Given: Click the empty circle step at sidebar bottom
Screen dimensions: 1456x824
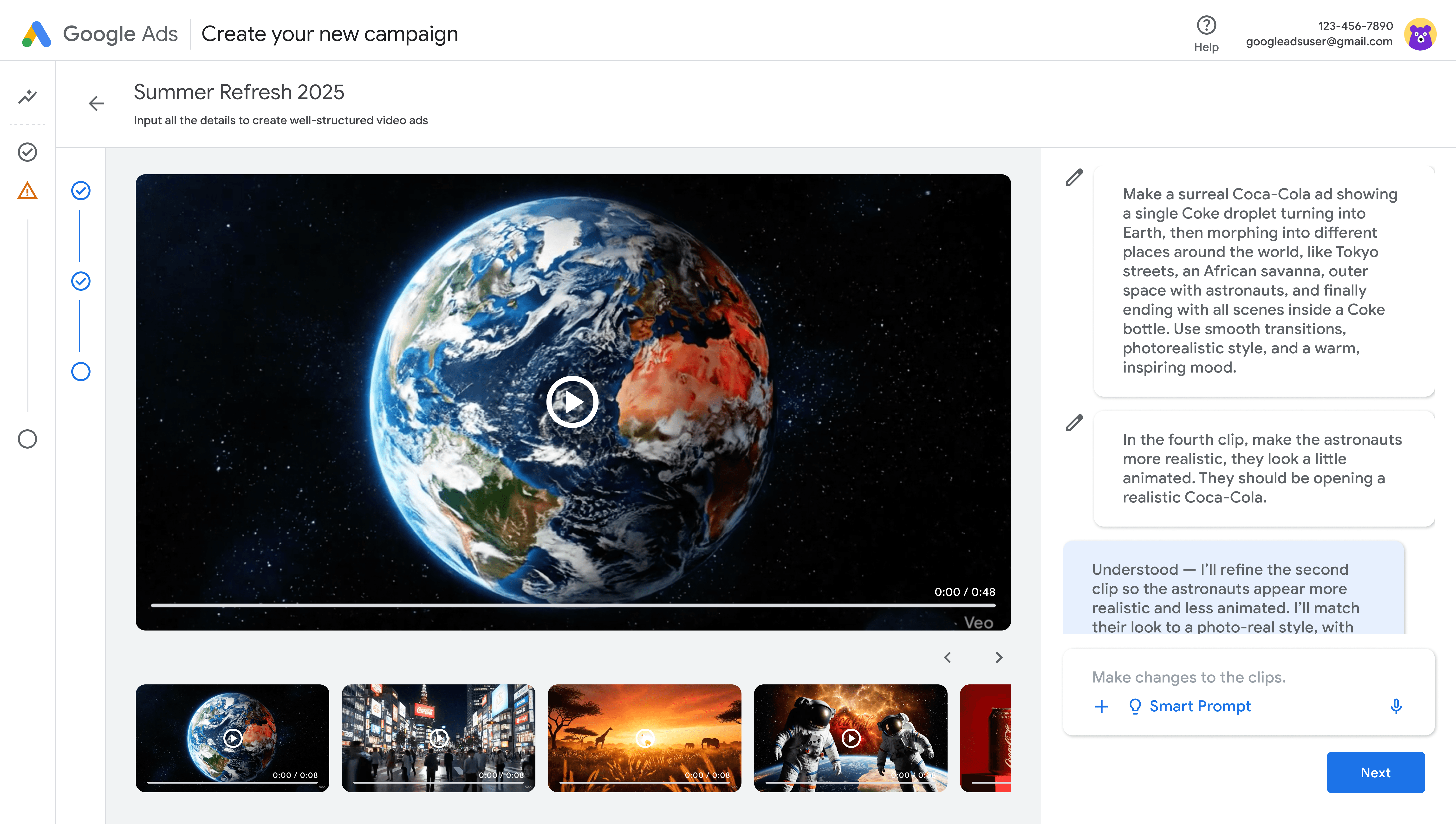Looking at the screenshot, I should (27, 439).
